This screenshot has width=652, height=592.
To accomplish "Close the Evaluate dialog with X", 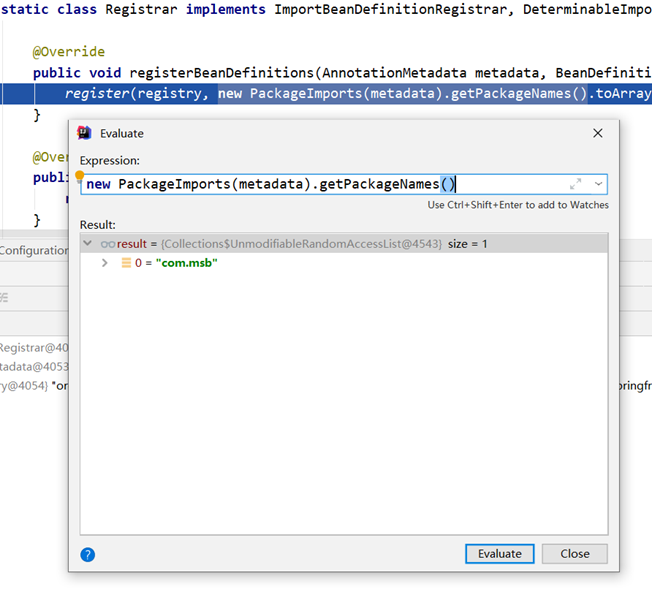I will 598,133.
